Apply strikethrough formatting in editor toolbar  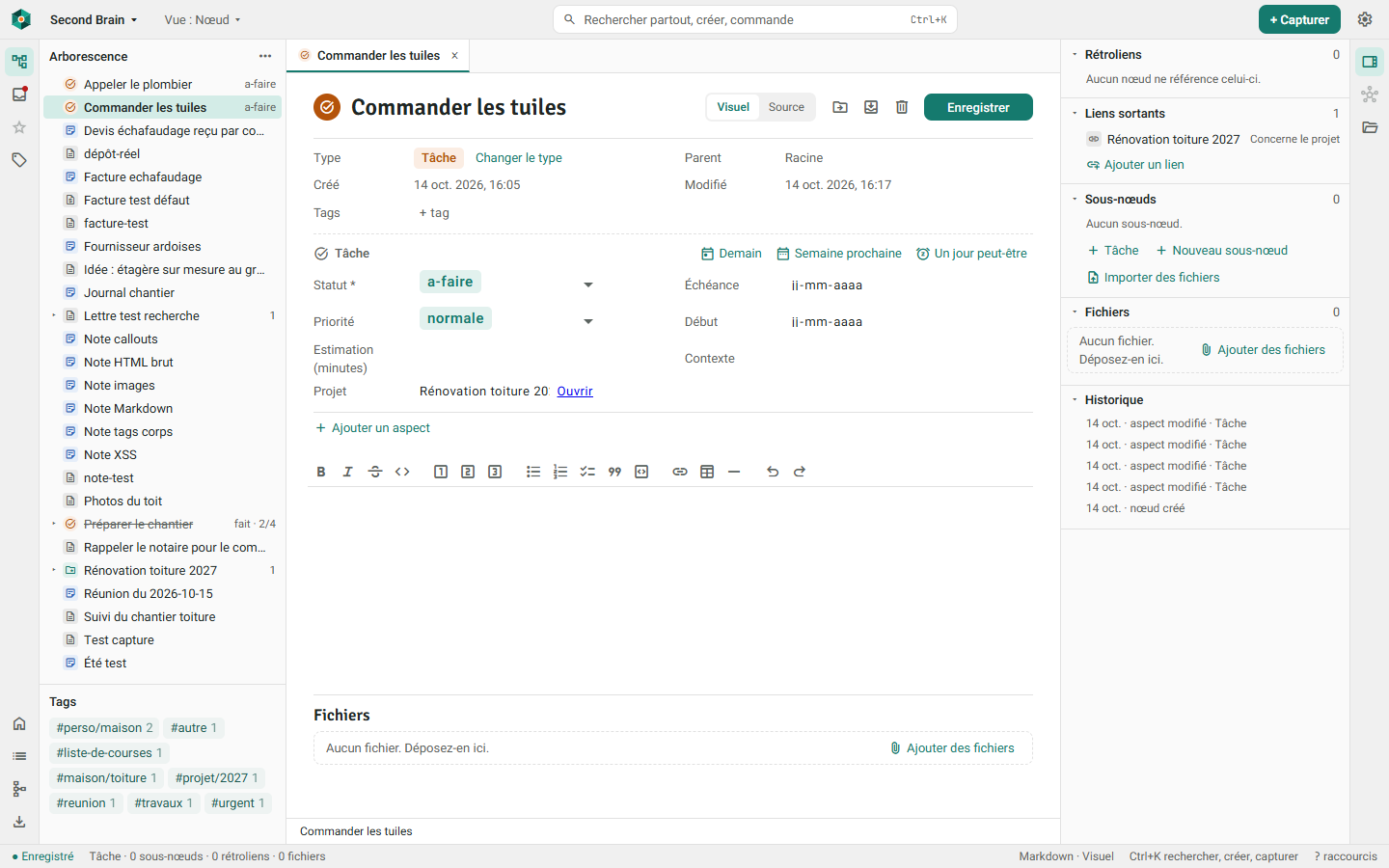375,472
